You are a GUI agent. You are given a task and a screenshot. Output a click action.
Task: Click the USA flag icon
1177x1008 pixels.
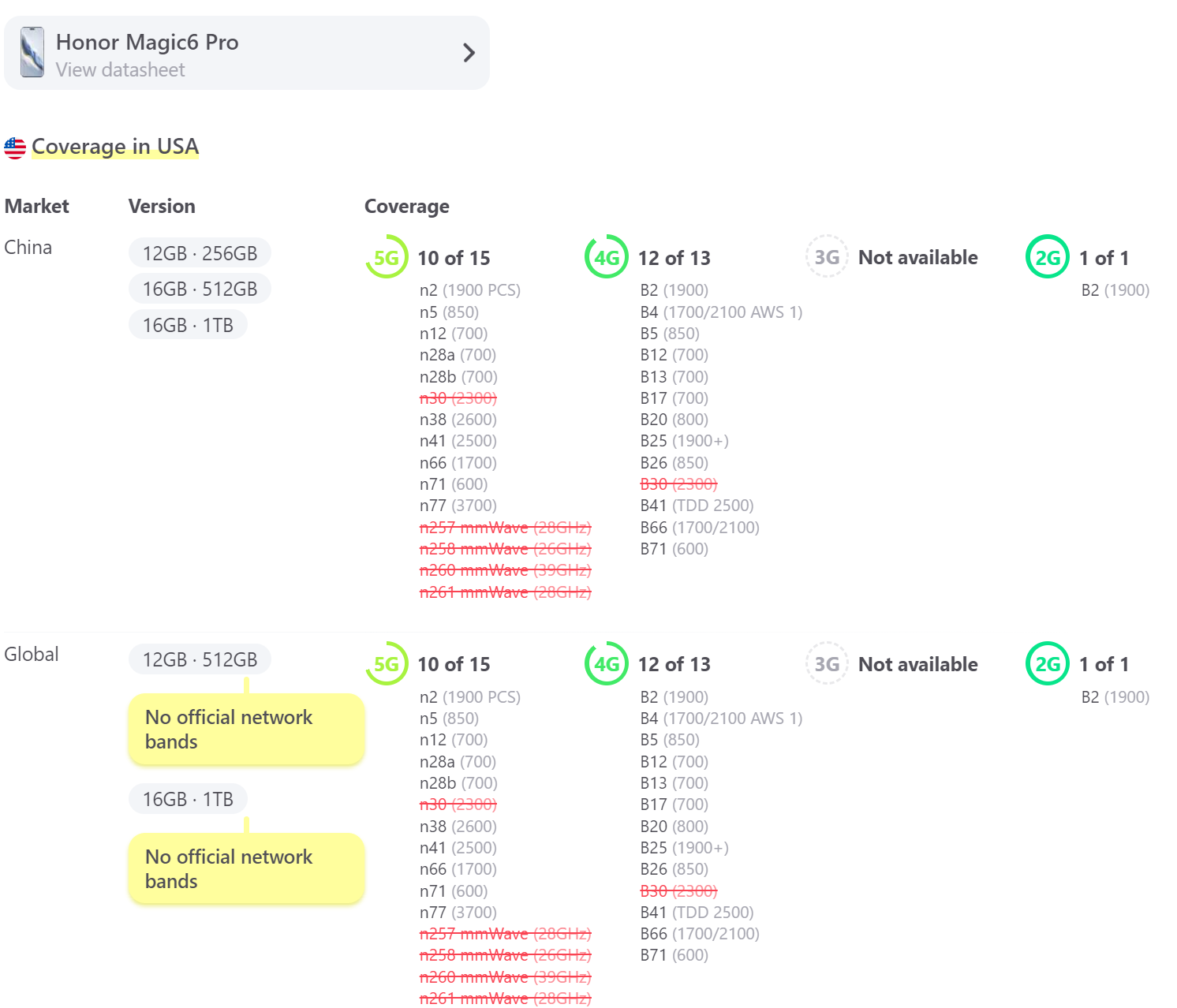point(15,147)
